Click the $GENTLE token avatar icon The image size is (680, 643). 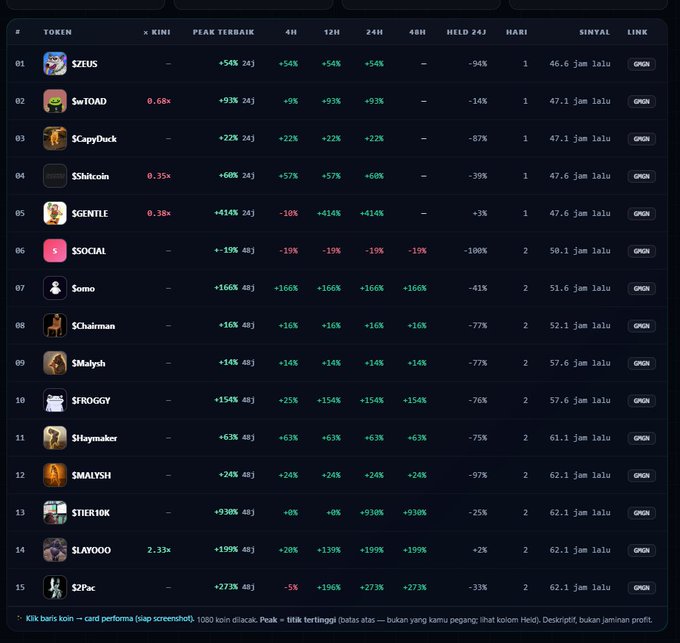pos(55,213)
